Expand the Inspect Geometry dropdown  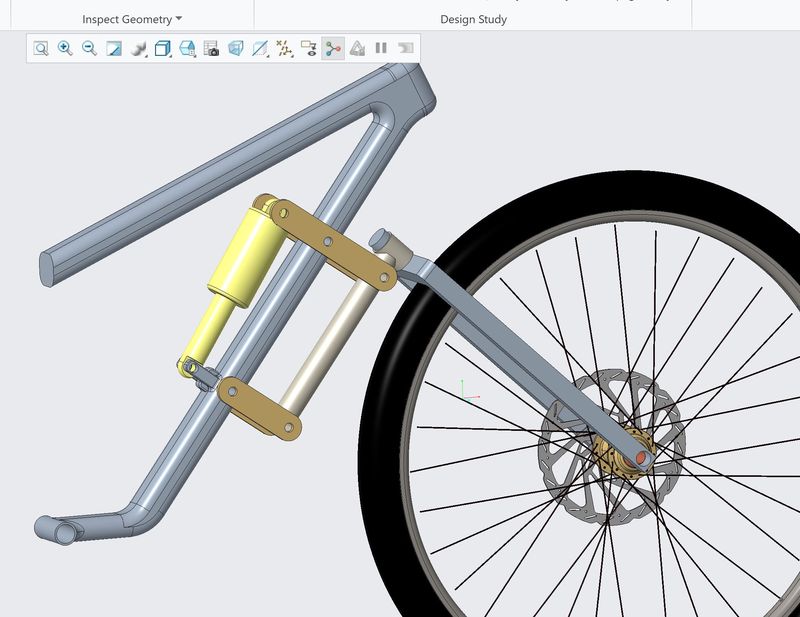tap(132, 19)
